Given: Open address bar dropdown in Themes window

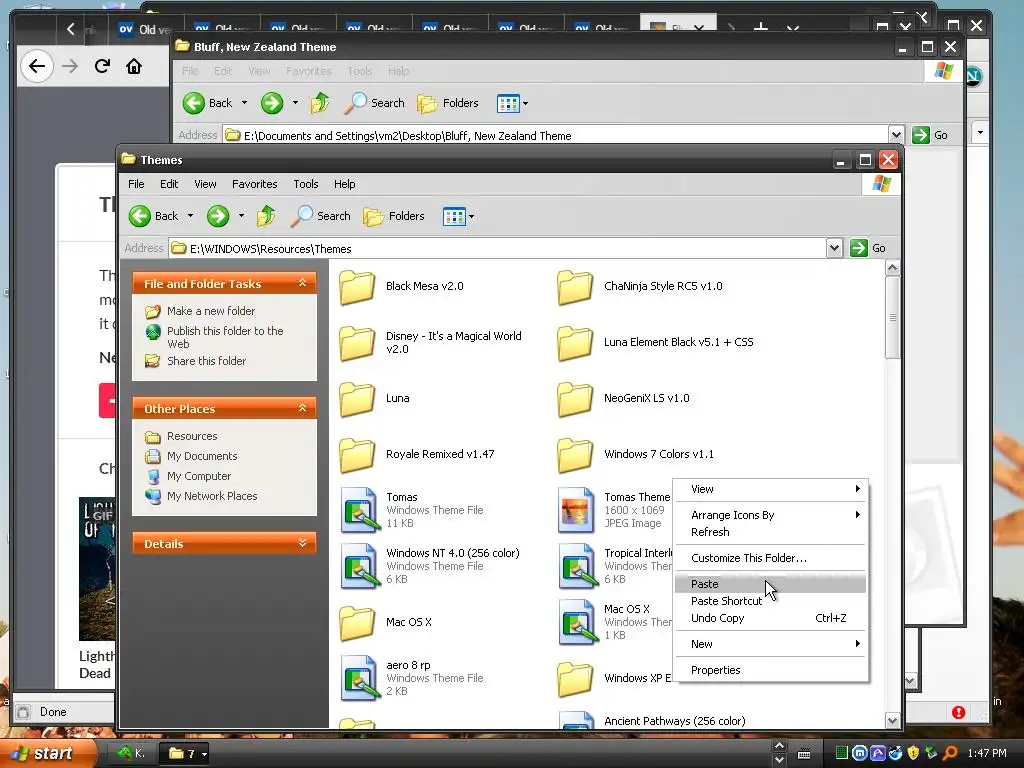Looking at the screenshot, I should [834, 248].
